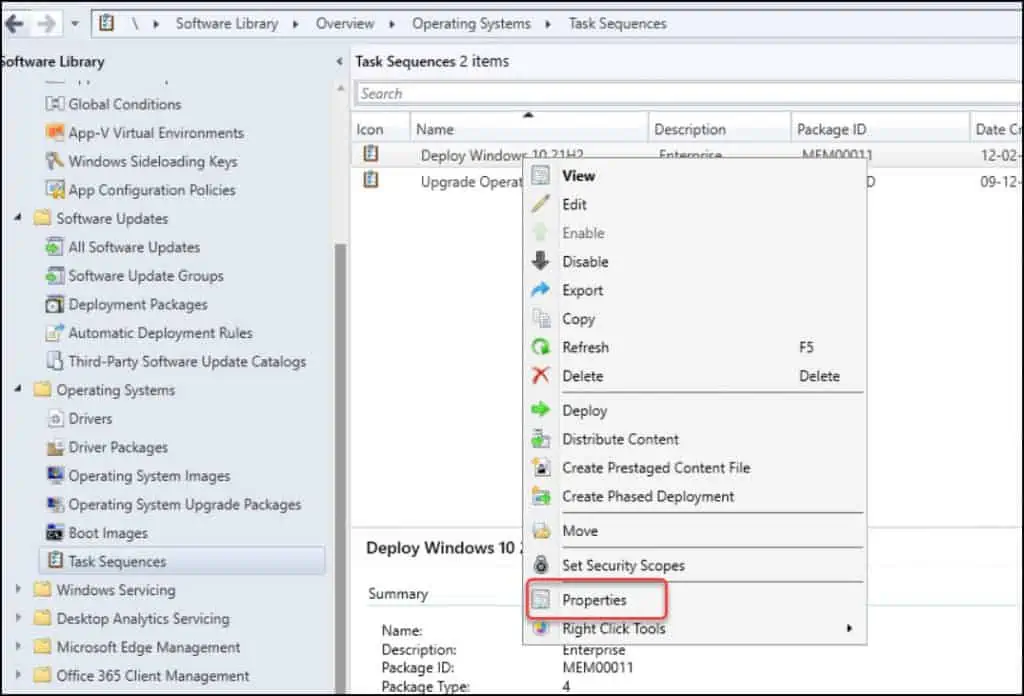Expand arrow after Overview breadcrumb

pyautogui.click(x=392, y=24)
